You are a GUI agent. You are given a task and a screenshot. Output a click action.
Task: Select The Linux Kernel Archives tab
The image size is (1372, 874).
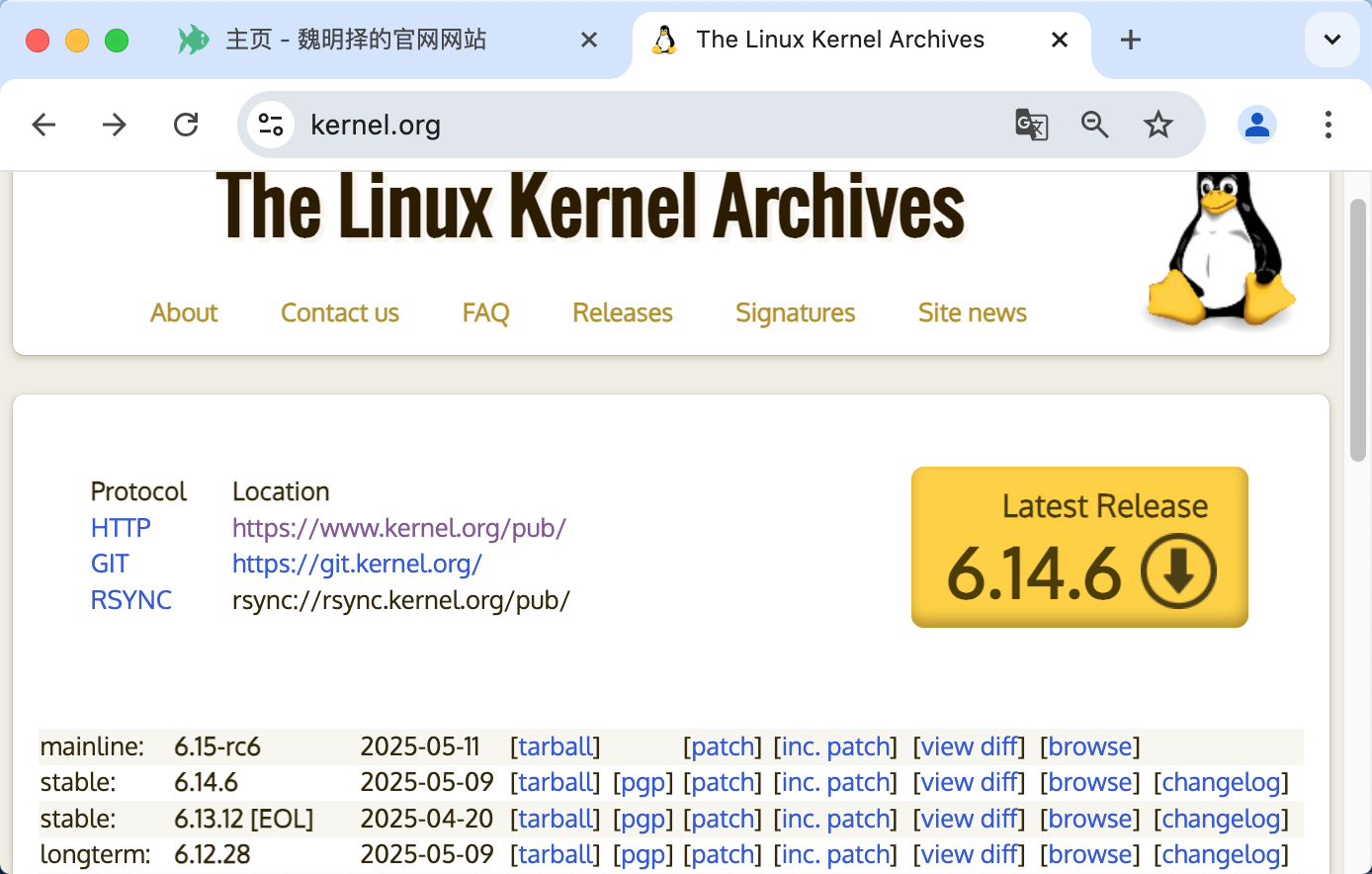(840, 40)
